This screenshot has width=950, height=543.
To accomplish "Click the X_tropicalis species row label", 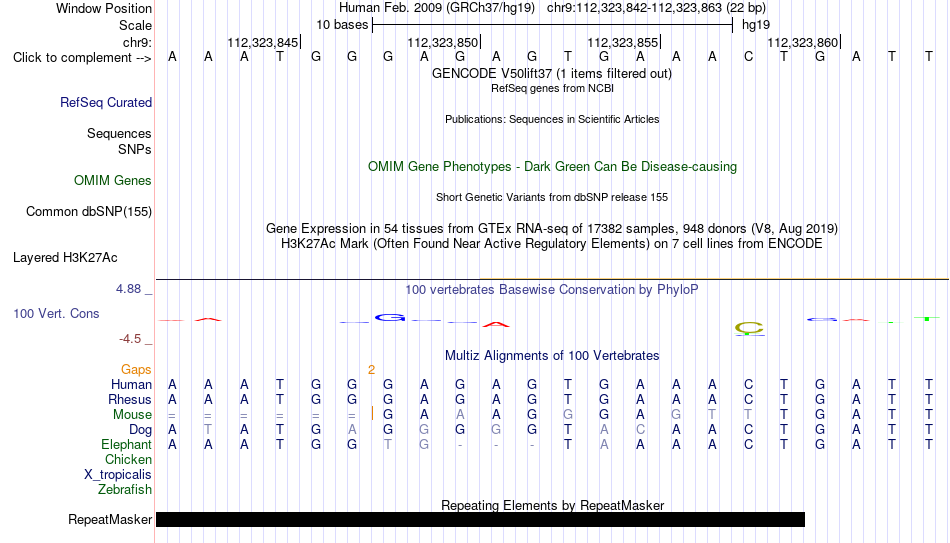I will coord(118,475).
